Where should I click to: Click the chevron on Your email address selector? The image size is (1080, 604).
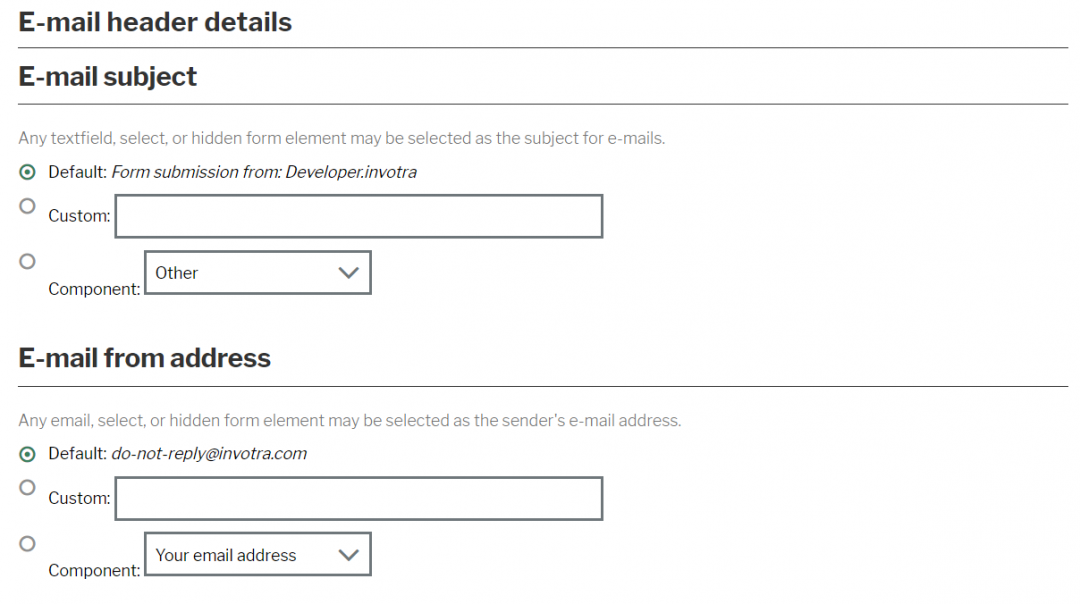pyautogui.click(x=348, y=554)
